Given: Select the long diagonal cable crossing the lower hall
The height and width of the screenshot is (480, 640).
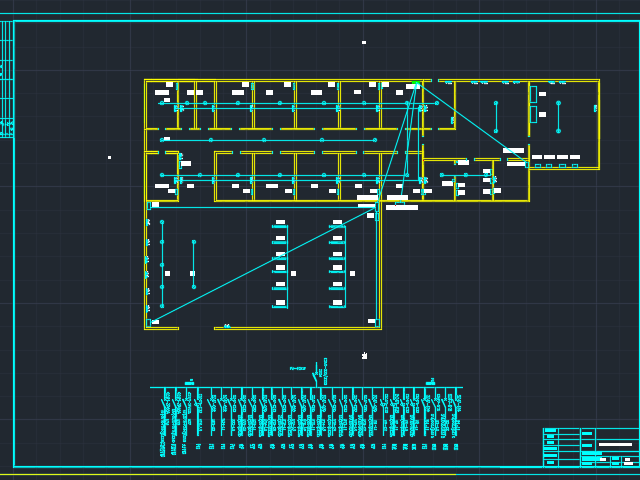Looking at the screenshot, I should point(263,265).
